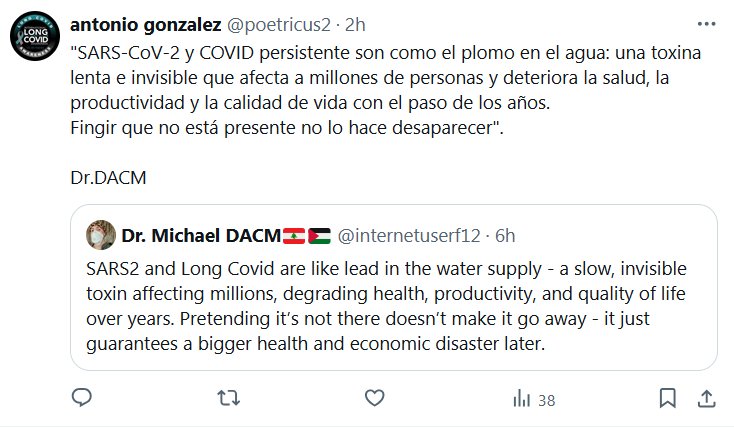The image size is (734, 428).
Task: View analytics showing 38 views
Action: click(533, 398)
